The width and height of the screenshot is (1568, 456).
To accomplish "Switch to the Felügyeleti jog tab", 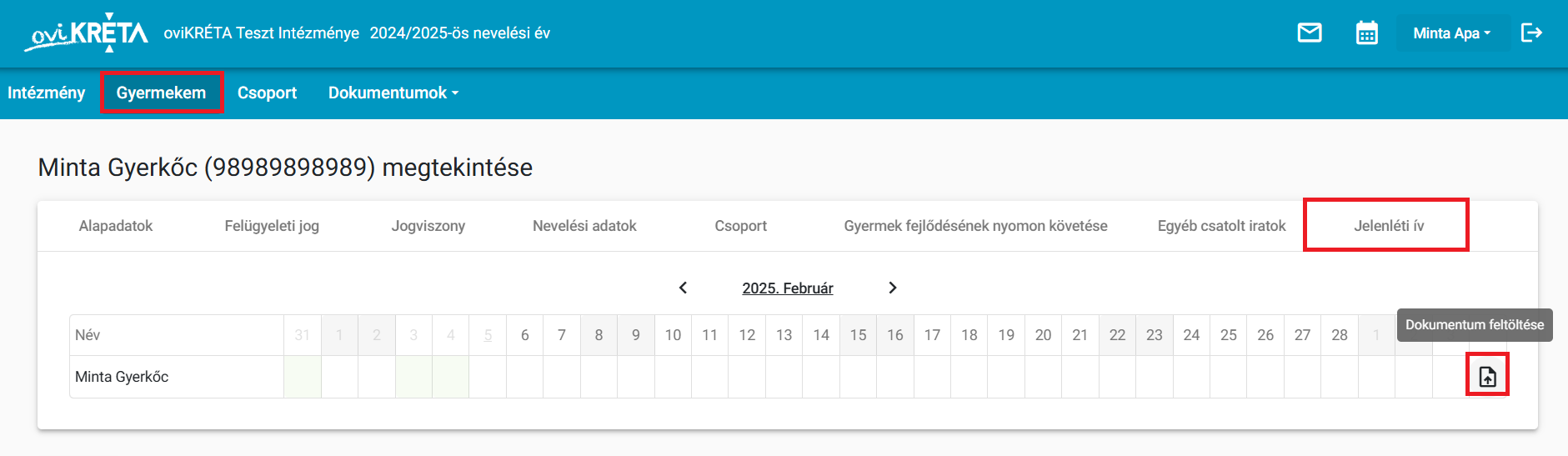I will pos(272,226).
